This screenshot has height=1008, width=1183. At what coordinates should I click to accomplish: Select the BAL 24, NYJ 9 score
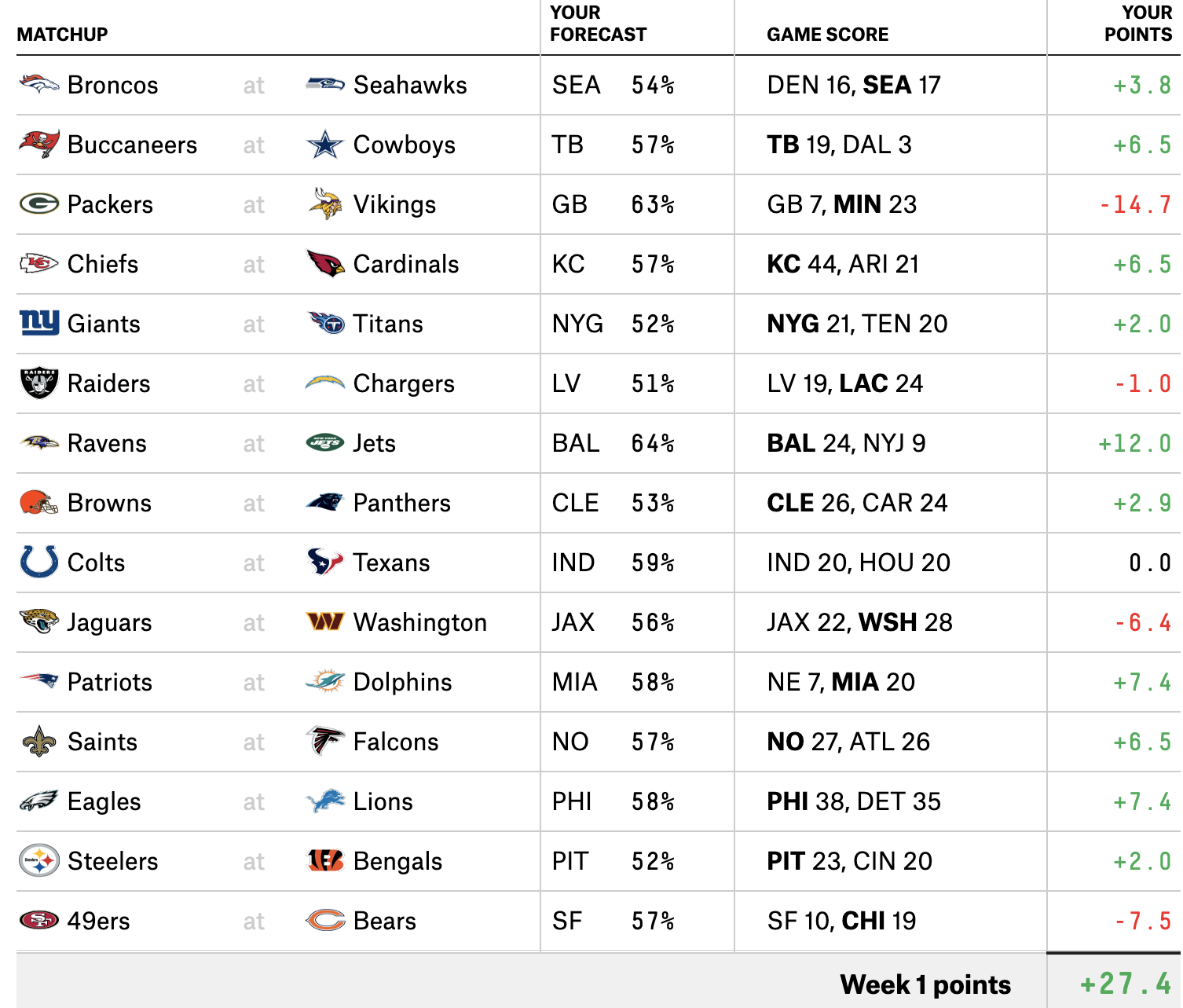[846, 443]
